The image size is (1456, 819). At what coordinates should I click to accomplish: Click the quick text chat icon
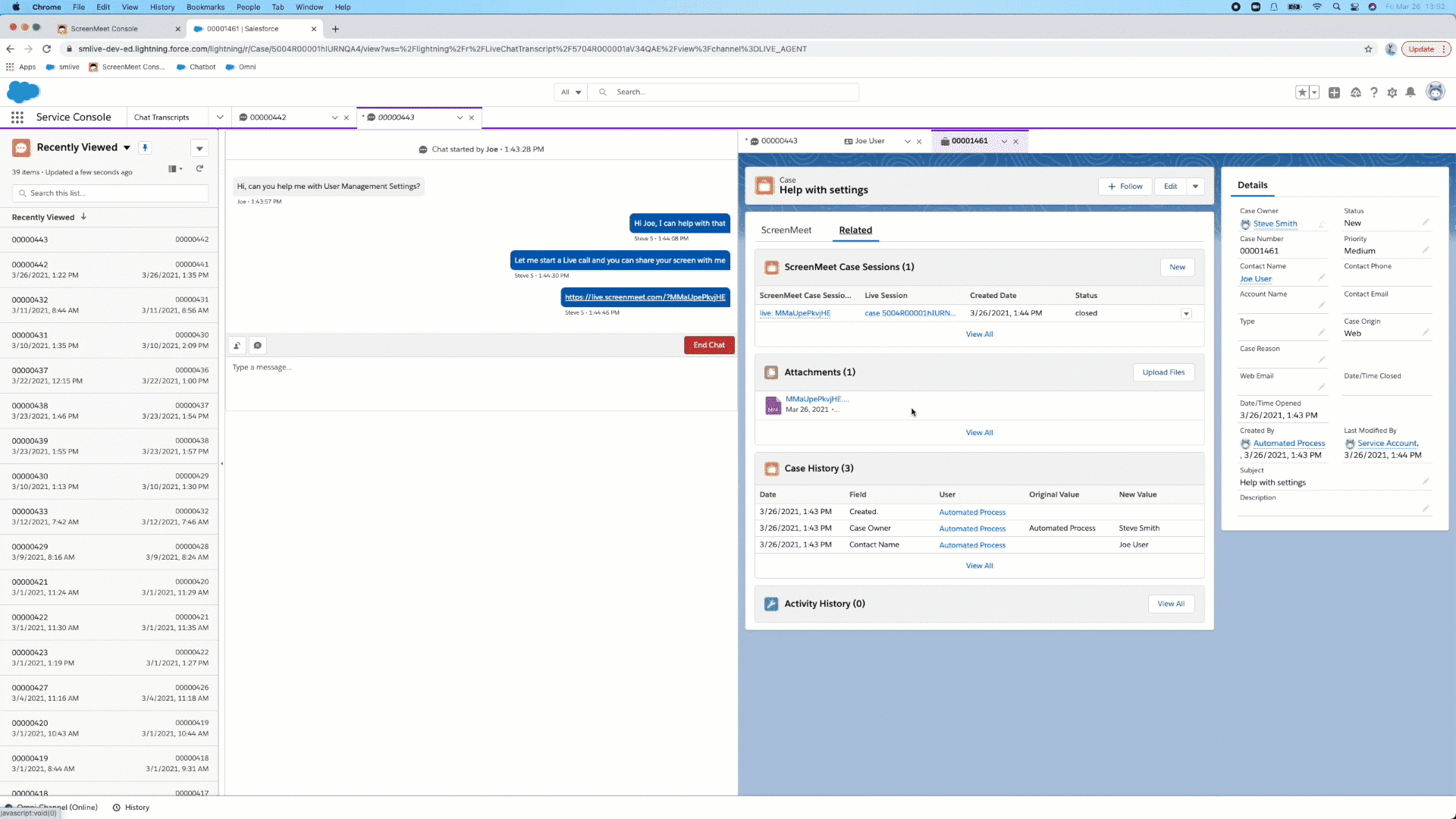[x=258, y=346]
